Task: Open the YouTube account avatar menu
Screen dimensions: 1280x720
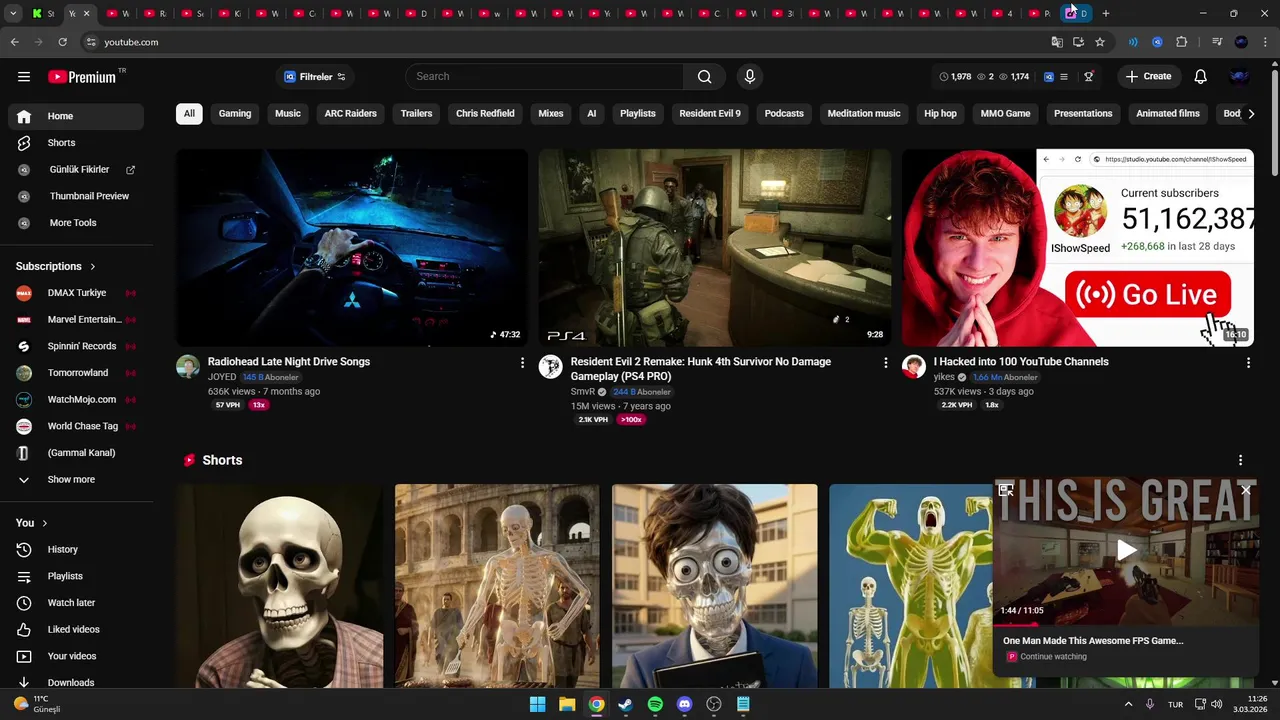Action: (1239, 77)
